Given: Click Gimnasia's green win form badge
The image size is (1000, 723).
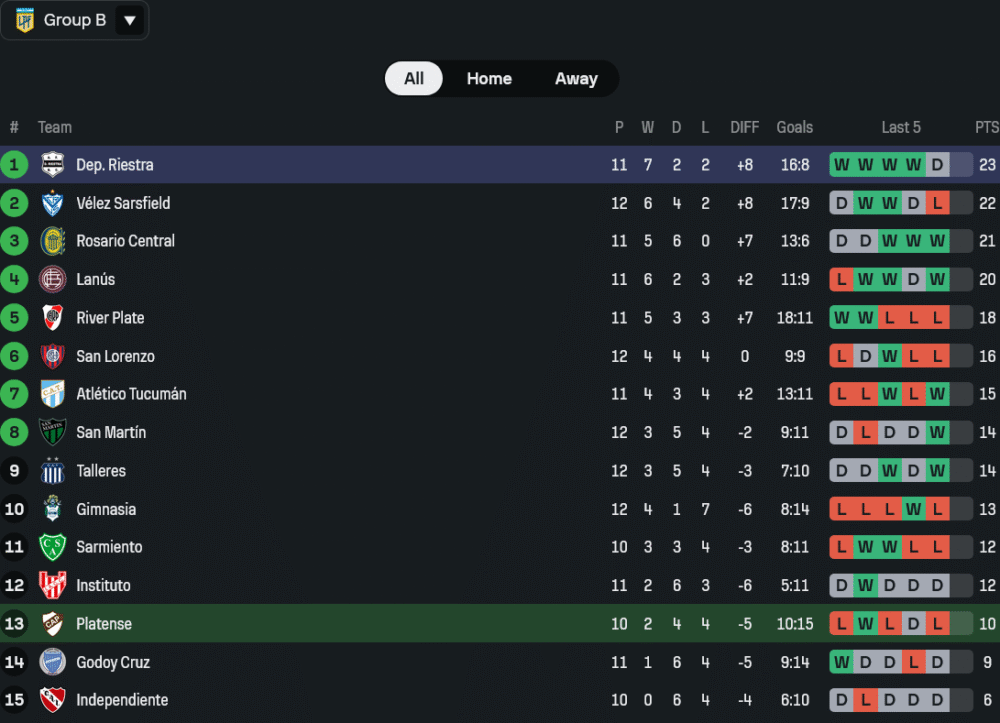Looking at the screenshot, I should [x=913, y=509].
